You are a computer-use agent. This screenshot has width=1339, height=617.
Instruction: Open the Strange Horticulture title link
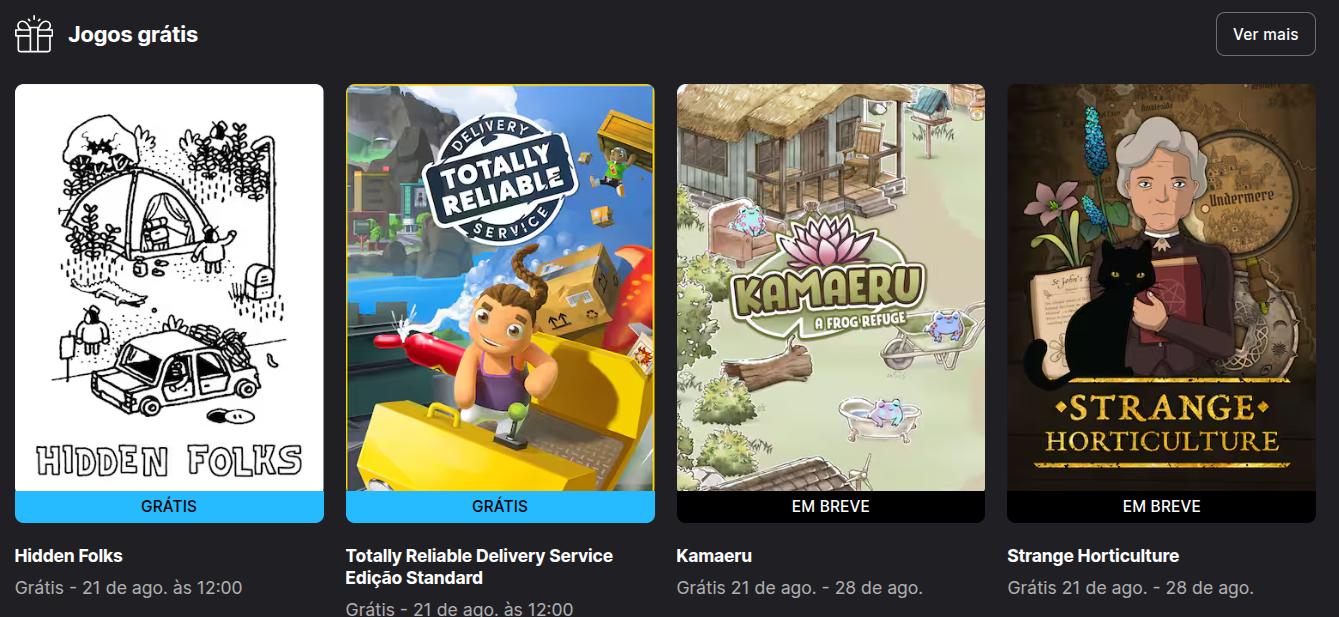pyautogui.click(x=1093, y=556)
